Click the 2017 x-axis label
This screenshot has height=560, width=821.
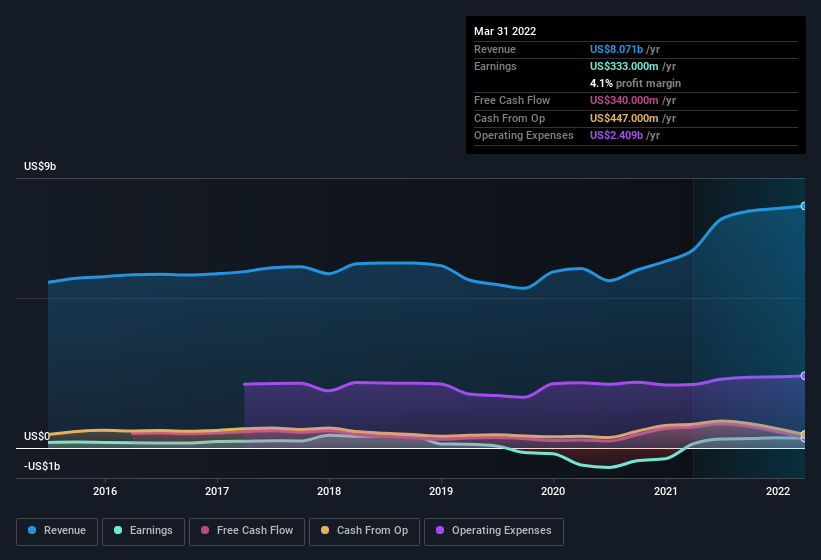(x=217, y=491)
